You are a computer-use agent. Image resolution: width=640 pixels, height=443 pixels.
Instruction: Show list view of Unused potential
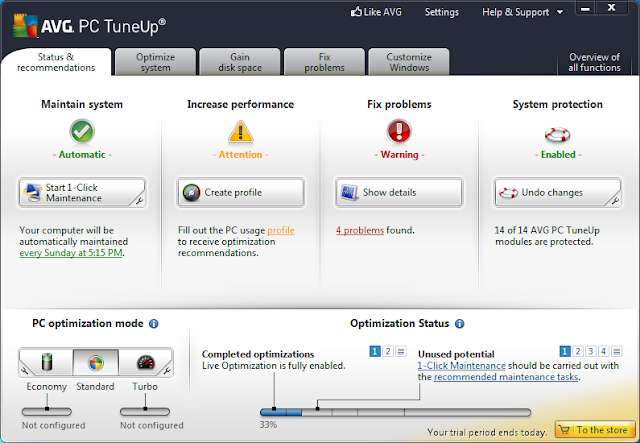(617, 351)
